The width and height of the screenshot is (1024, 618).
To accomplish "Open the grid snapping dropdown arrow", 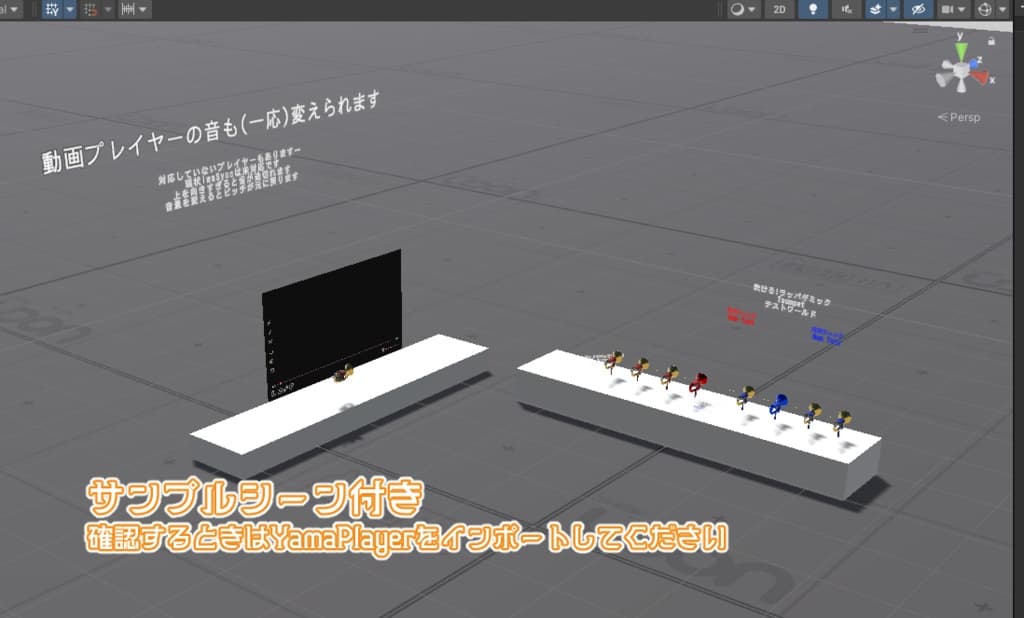I will [x=67, y=10].
